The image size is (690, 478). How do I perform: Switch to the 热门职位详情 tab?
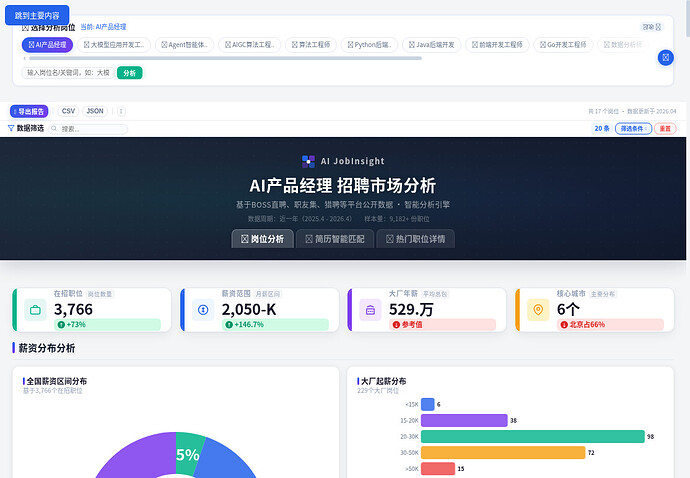pyautogui.click(x=415, y=239)
